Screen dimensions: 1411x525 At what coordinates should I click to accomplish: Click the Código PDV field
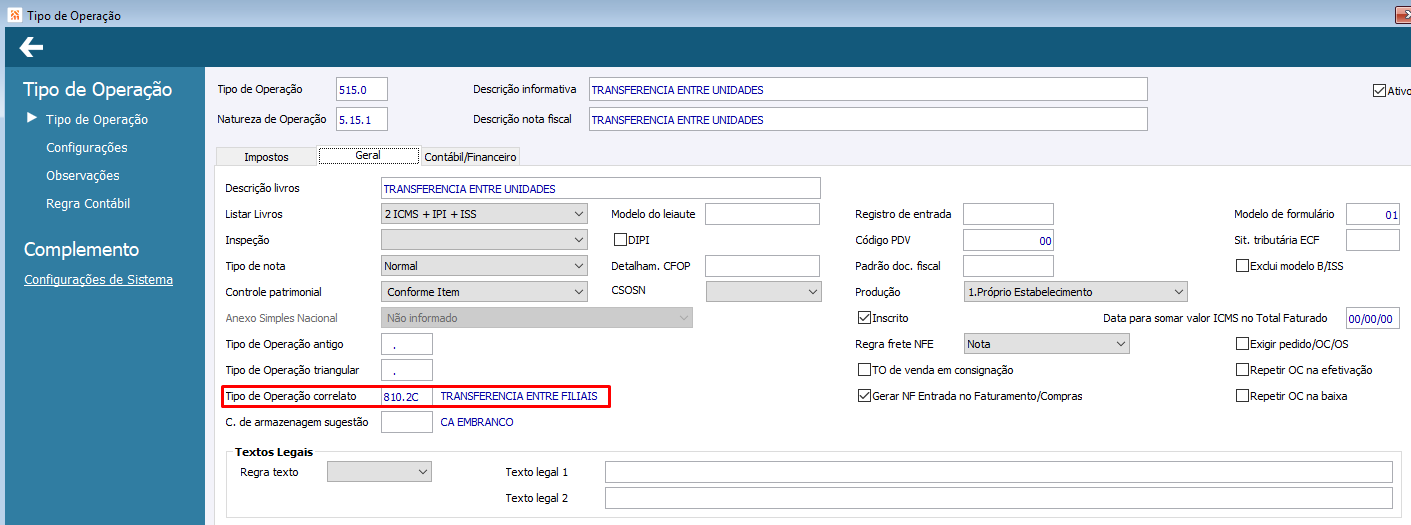pyautogui.click(x=1009, y=240)
